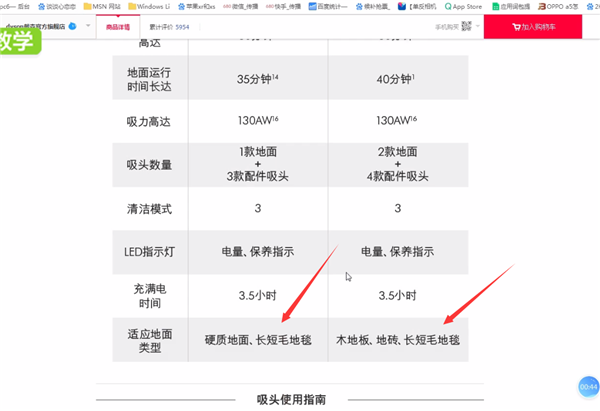Image resolution: width=600 pixels, height=411 pixels.
Task: Open the green spreadsheet bookmark
Action: click(511, 7)
